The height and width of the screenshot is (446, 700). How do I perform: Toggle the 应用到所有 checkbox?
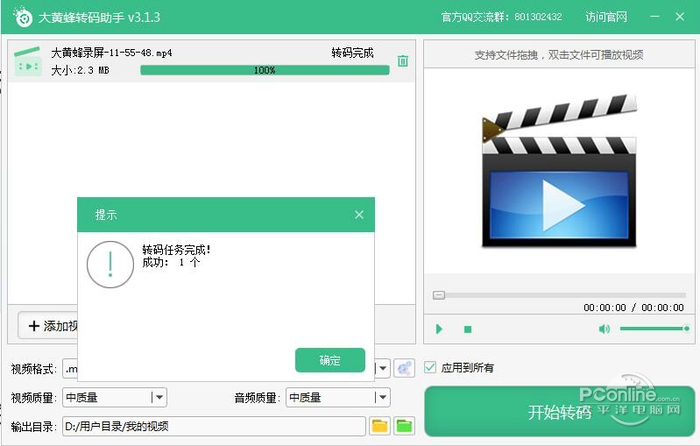coord(430,367)
